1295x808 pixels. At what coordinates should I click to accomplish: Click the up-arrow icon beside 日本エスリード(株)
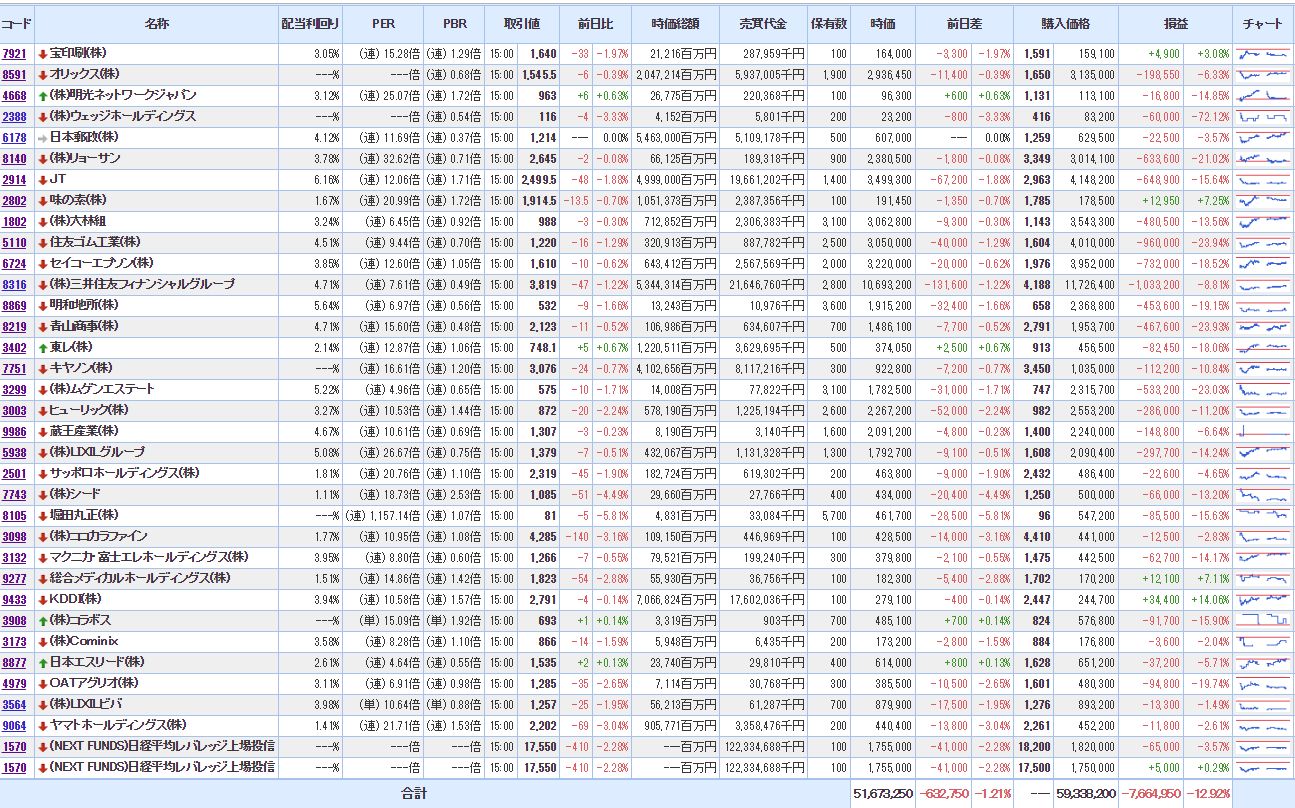click(x=43, y=662)
